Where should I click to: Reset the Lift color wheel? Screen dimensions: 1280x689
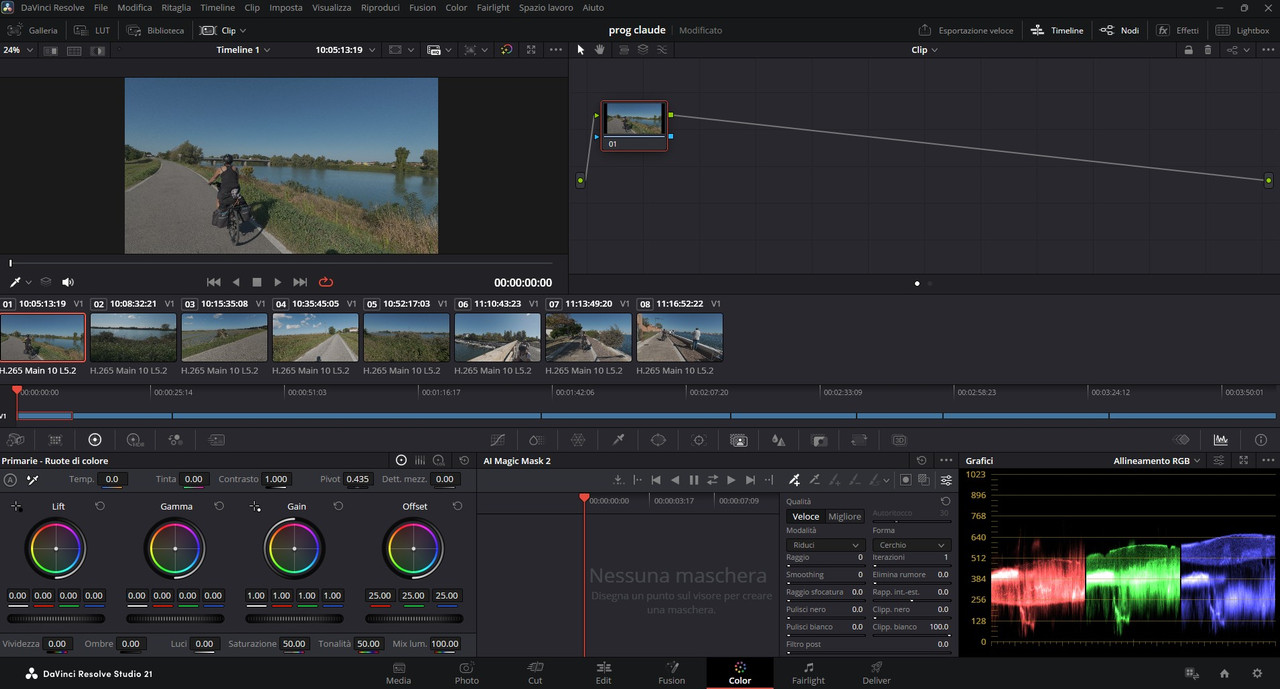pos(100,506)
